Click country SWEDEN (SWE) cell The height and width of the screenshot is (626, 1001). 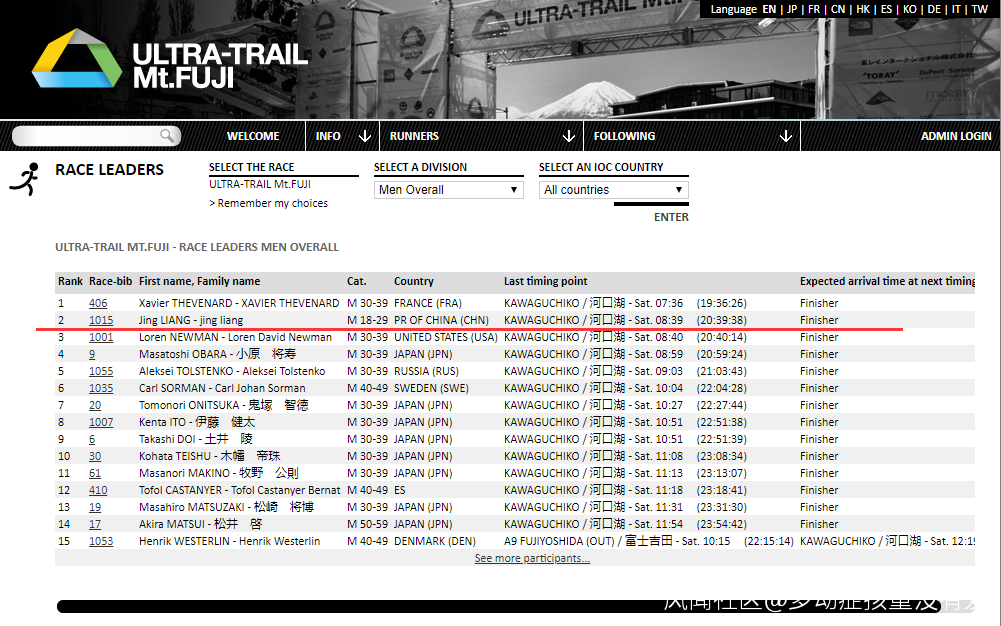point(431,388)
